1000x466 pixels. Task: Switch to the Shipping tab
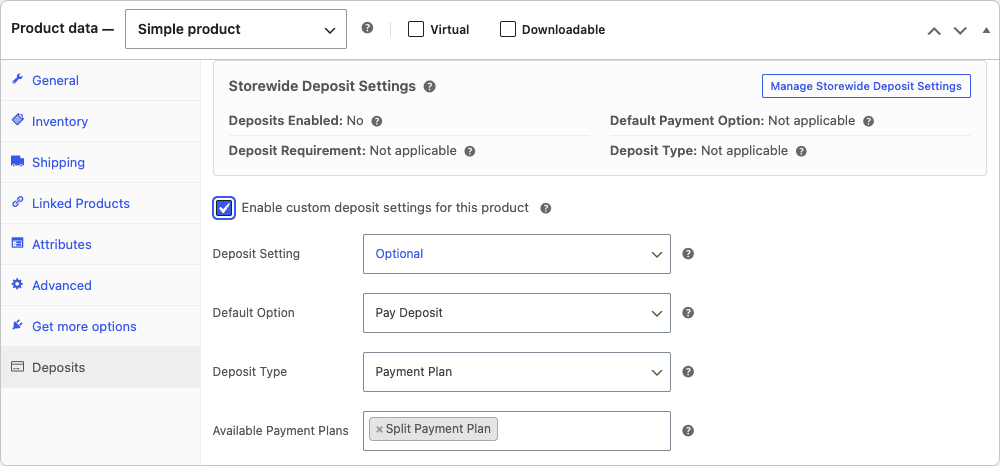pyautogui.click(x=100, y=162)
